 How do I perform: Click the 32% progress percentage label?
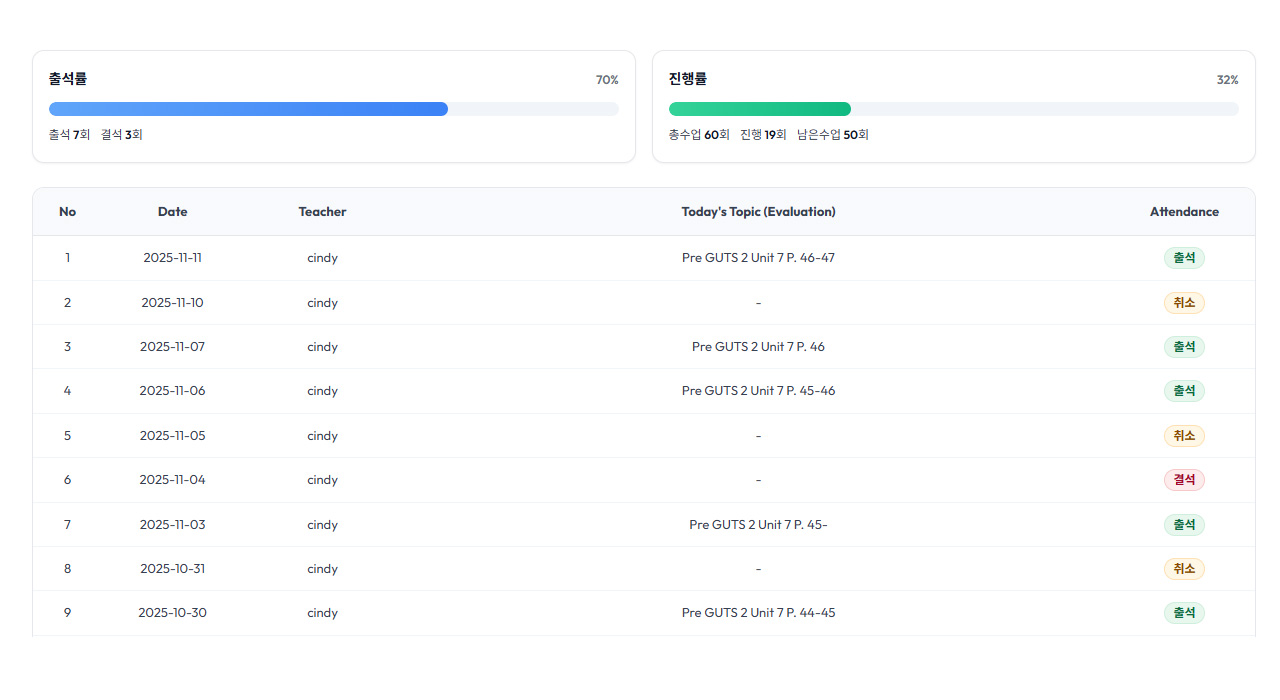tap(1227, 80)
